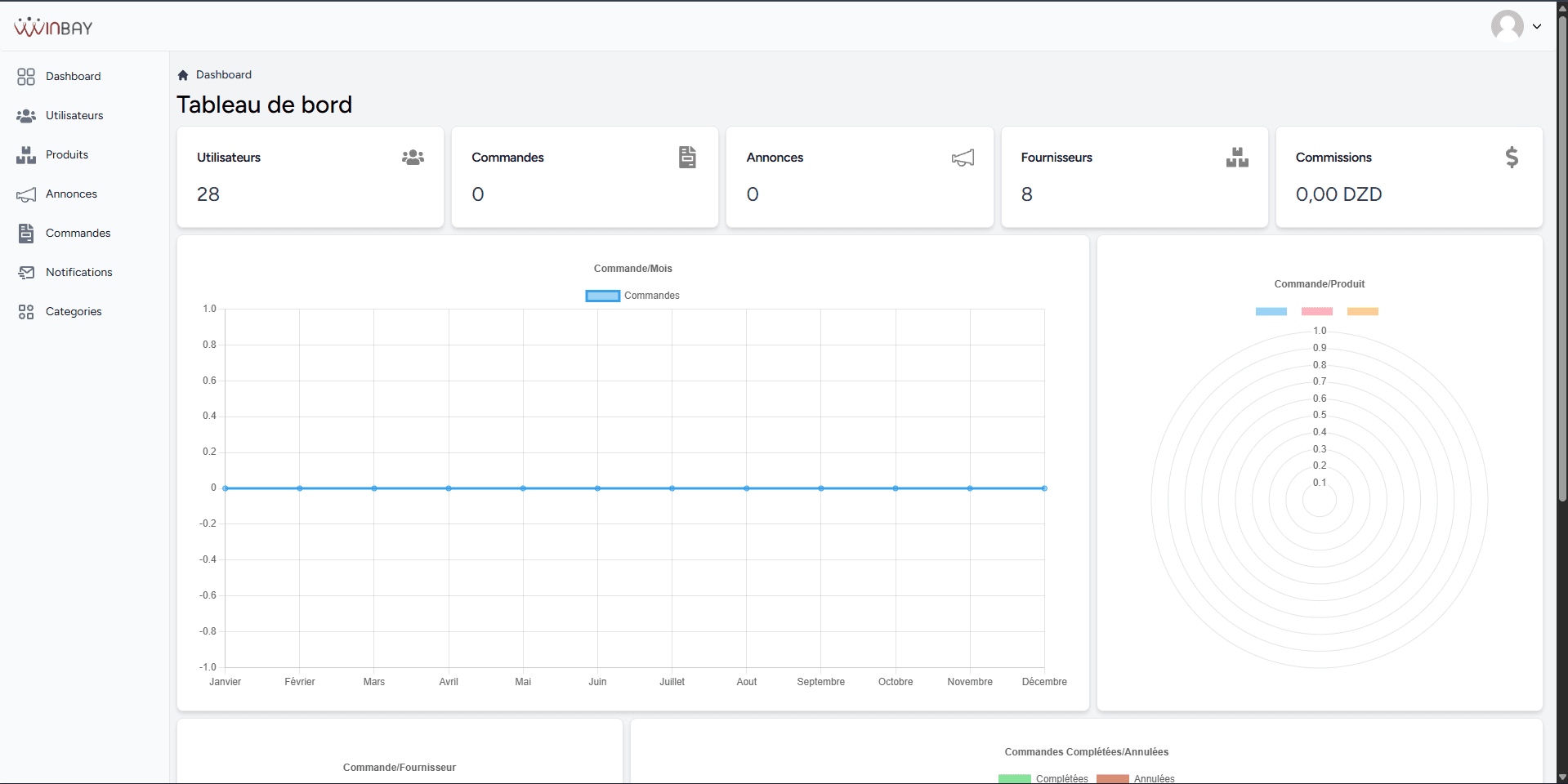Toggle the Annulées legend item
The image size is (1568, 784).
(x=1136, y=779)
